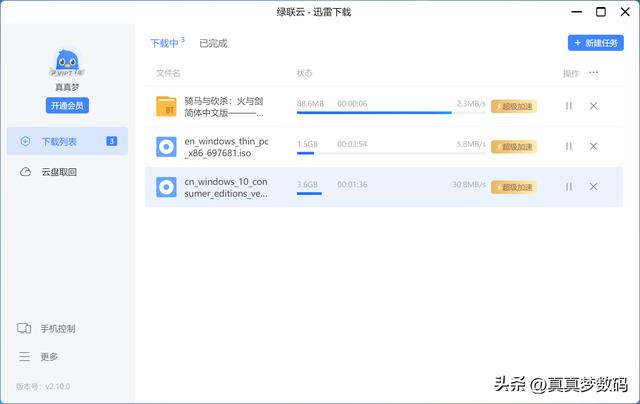640x404 pixels.
Task: Pause the 骑马与砍杀 download
Action: tap(569, 106)
